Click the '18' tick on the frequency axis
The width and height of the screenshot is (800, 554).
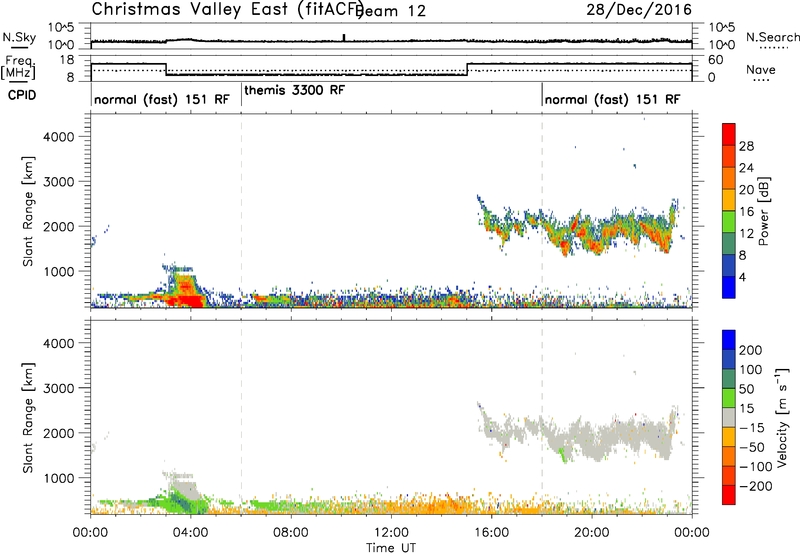point(68,59)
